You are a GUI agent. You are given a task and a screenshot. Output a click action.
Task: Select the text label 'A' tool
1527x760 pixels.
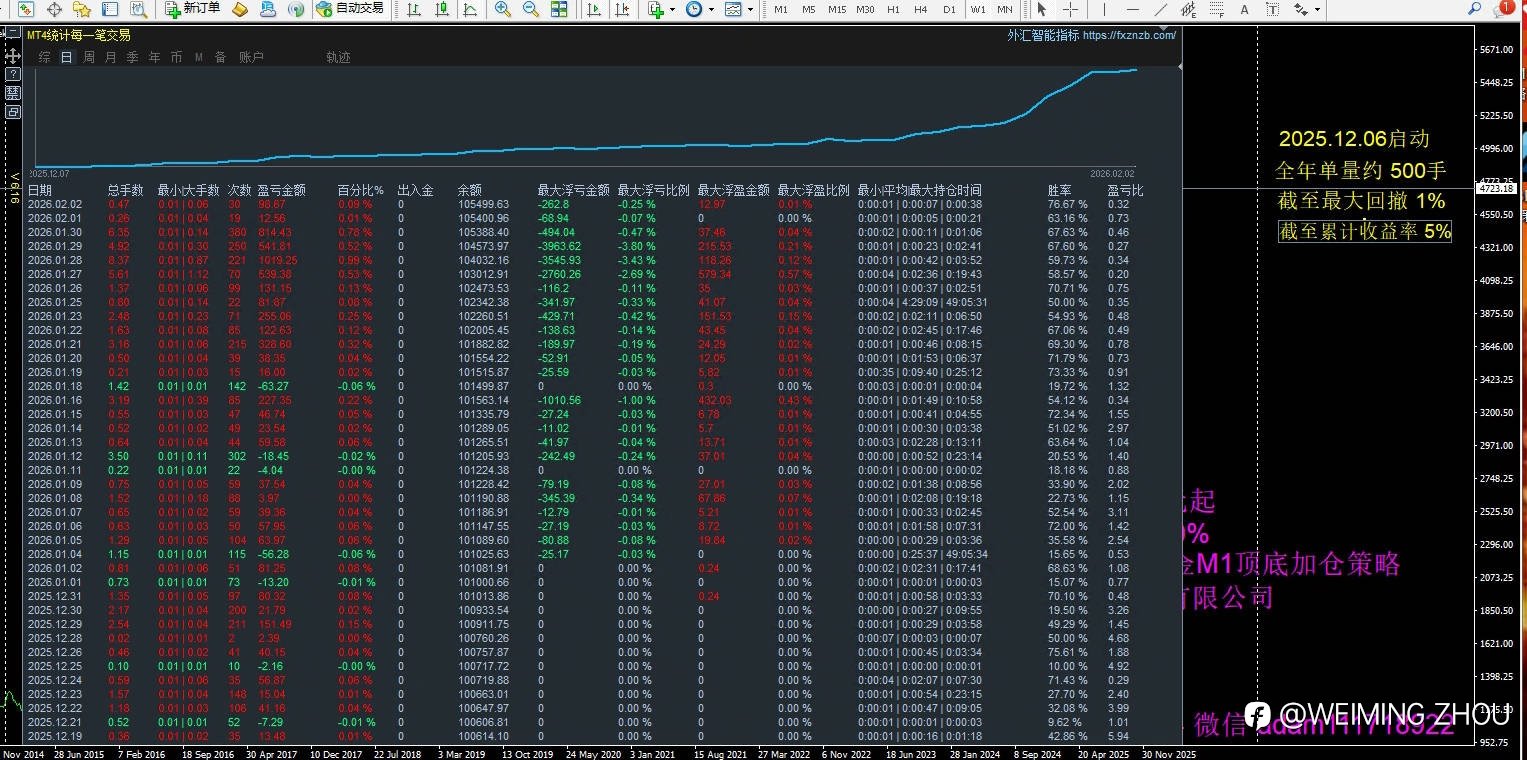pyautogui.click(x=1245, y=9)
